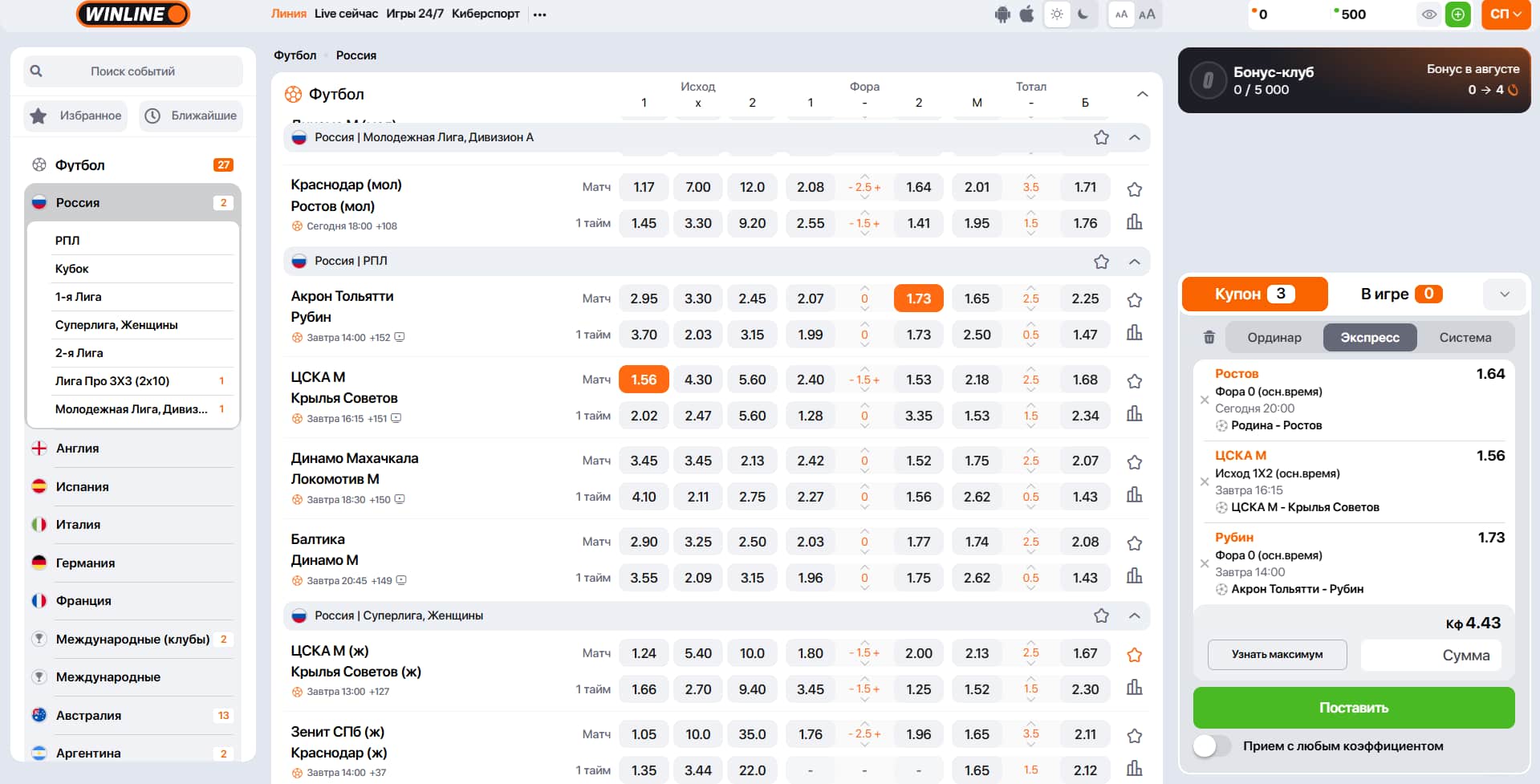
Task: Open statistics for Балтика – Динамо М
Action: coord(1134,575)
